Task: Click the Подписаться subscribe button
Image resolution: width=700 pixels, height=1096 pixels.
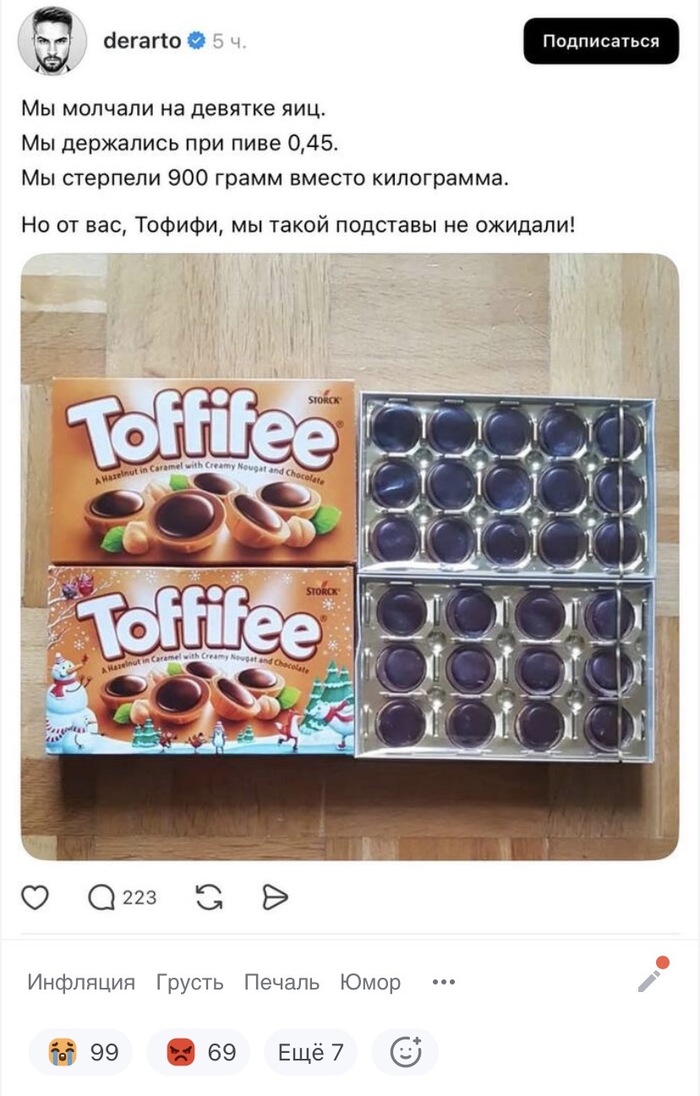Action: 601,41
